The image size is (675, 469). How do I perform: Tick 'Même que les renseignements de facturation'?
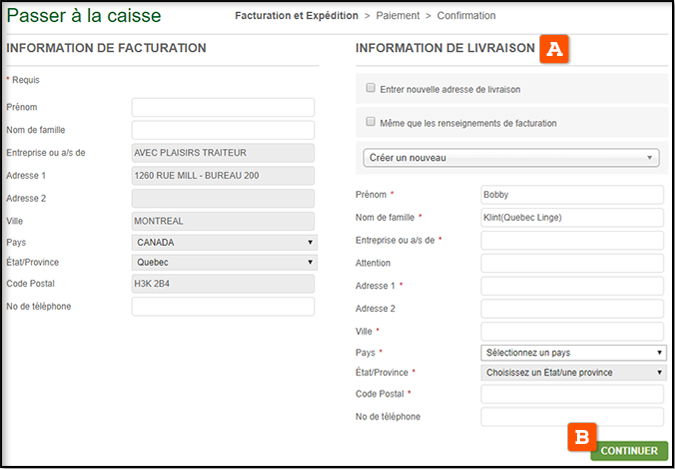371,123
